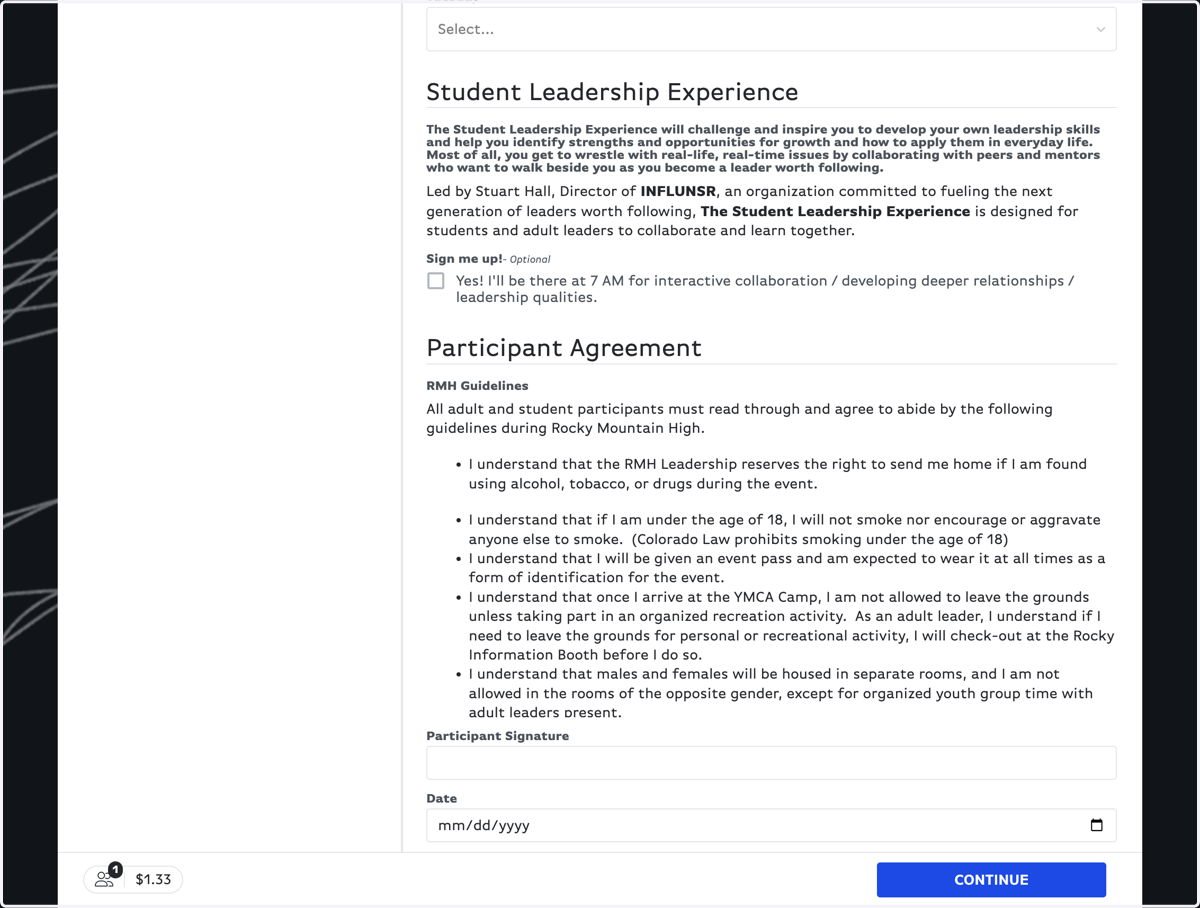The image size is (1200, 908).
Task: Click the guideline about alcohol, tobacco, or drugs
Action: pos(778,474)
